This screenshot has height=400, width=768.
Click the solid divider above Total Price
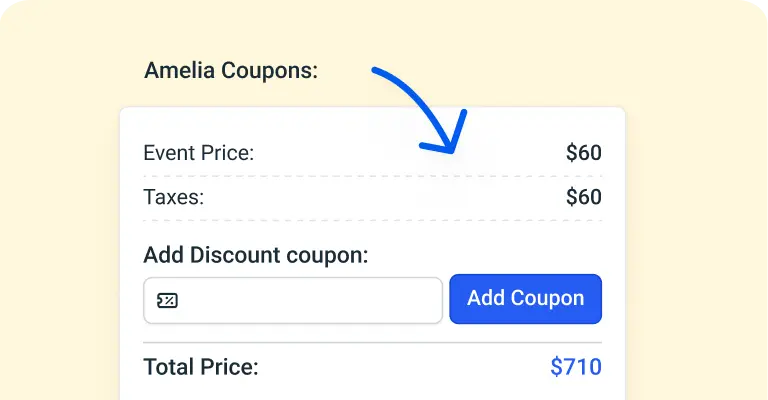click(373, 342)
